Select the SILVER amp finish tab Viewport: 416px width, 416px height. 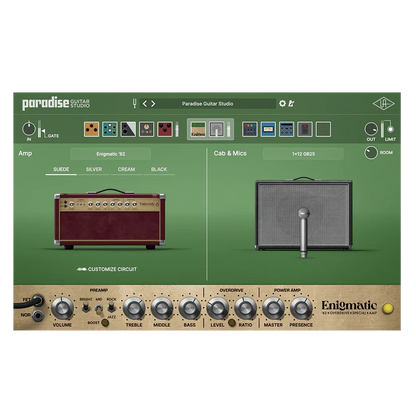(x=94, y=169)
